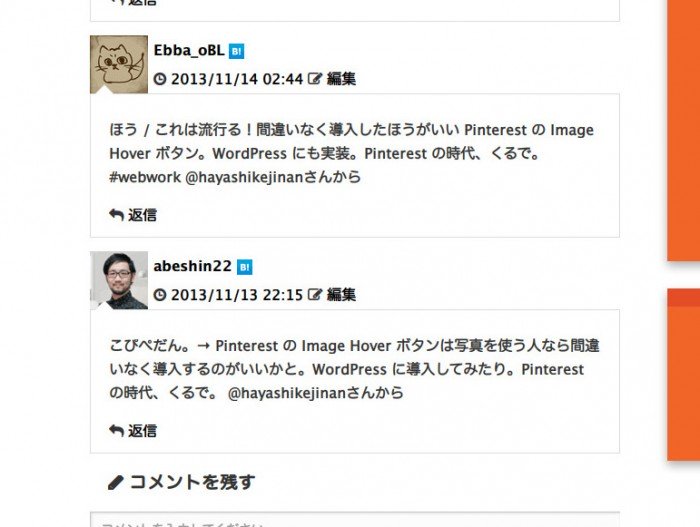Click 編集 on Ebba_oBL's comment
The height and width of the screenshot is (527, 700).
(x=342, y=79)
